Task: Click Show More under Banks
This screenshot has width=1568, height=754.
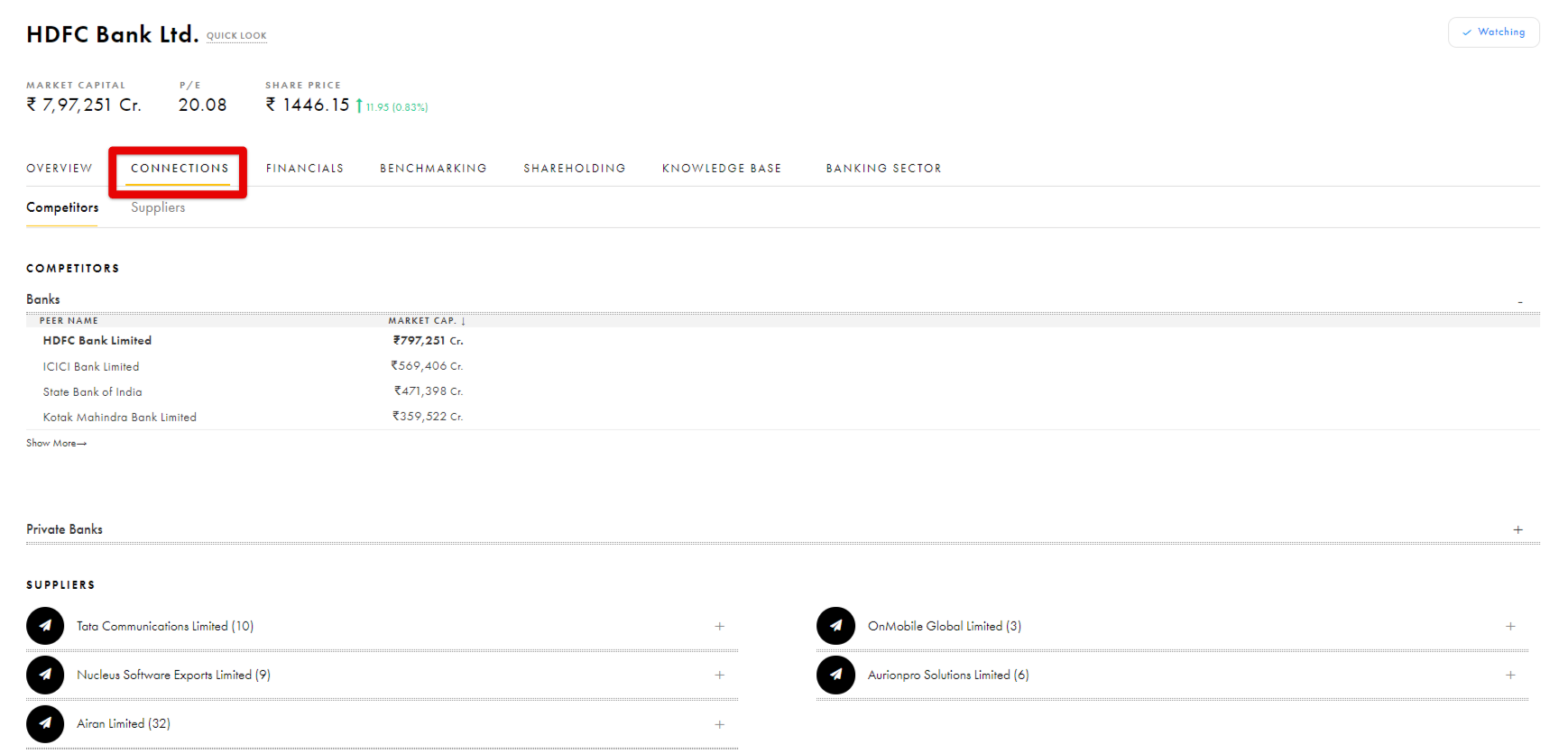Action: click(56, 443)
